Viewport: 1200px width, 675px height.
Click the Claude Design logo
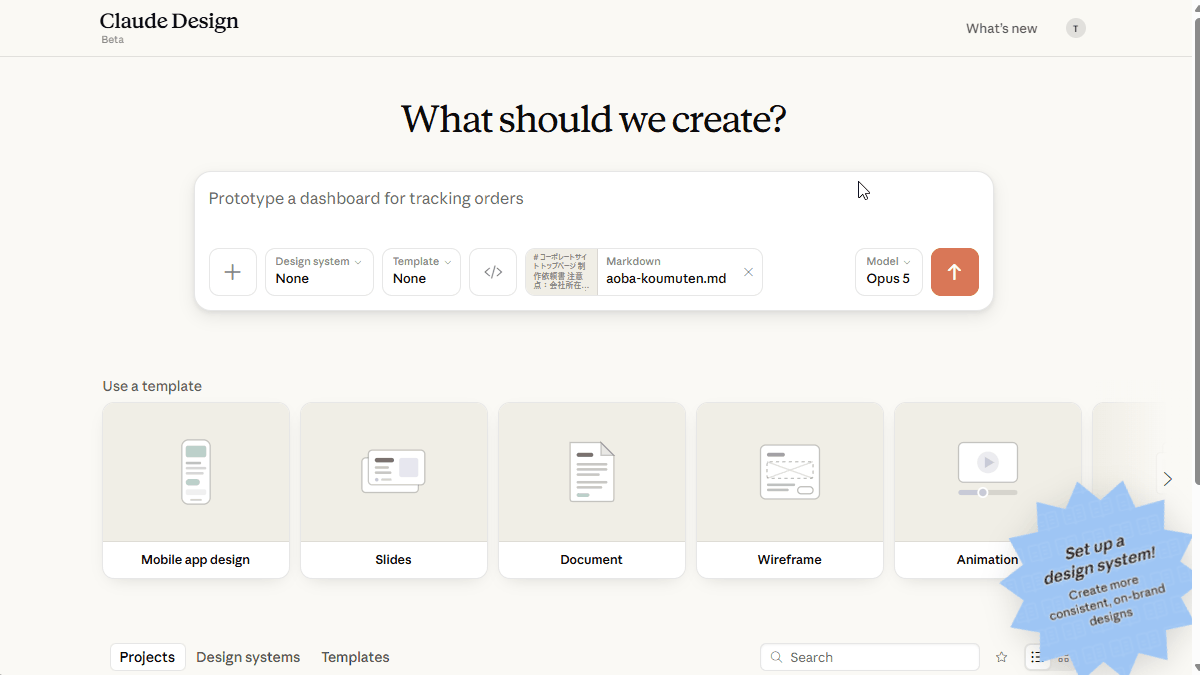169,21
